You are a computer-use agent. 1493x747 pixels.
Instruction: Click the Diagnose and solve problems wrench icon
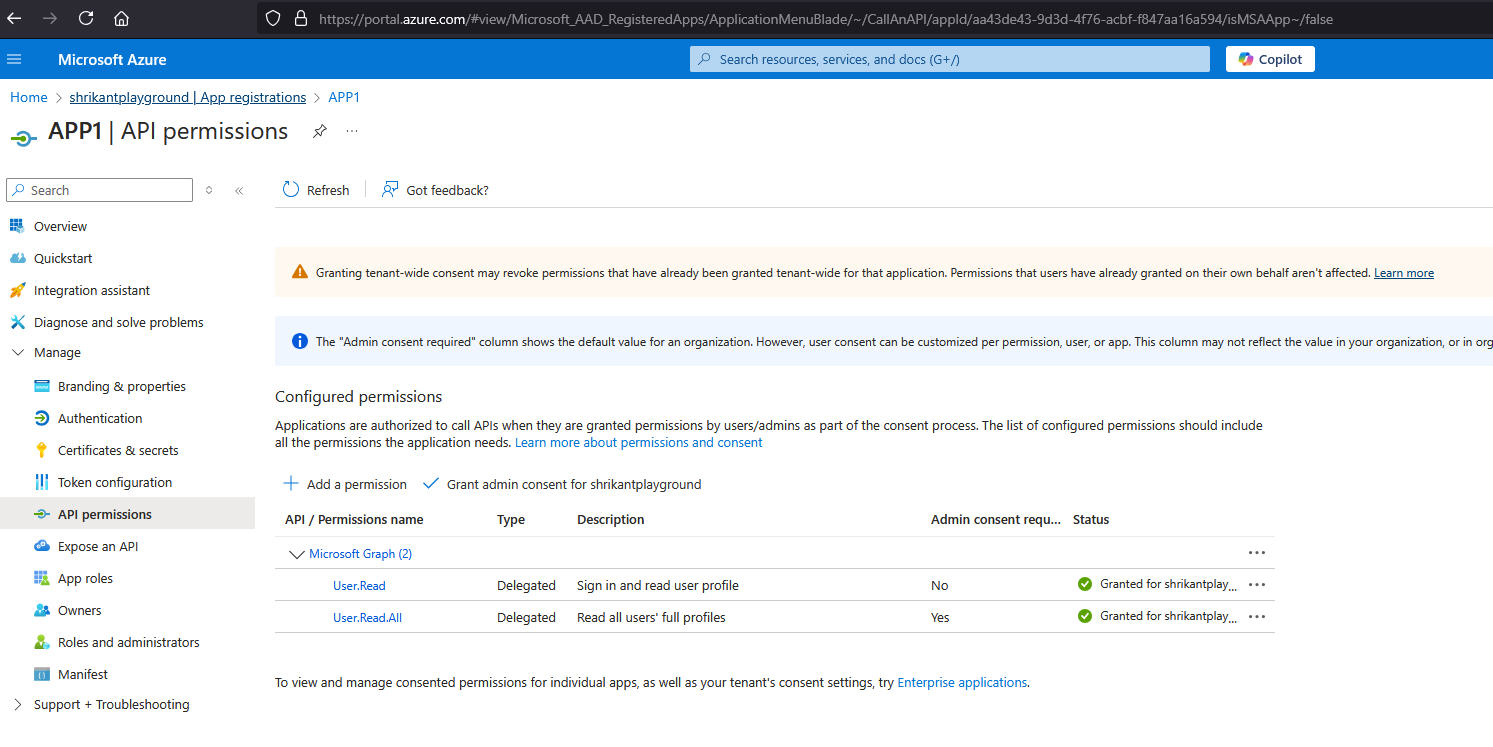click(x=16, y=322)
